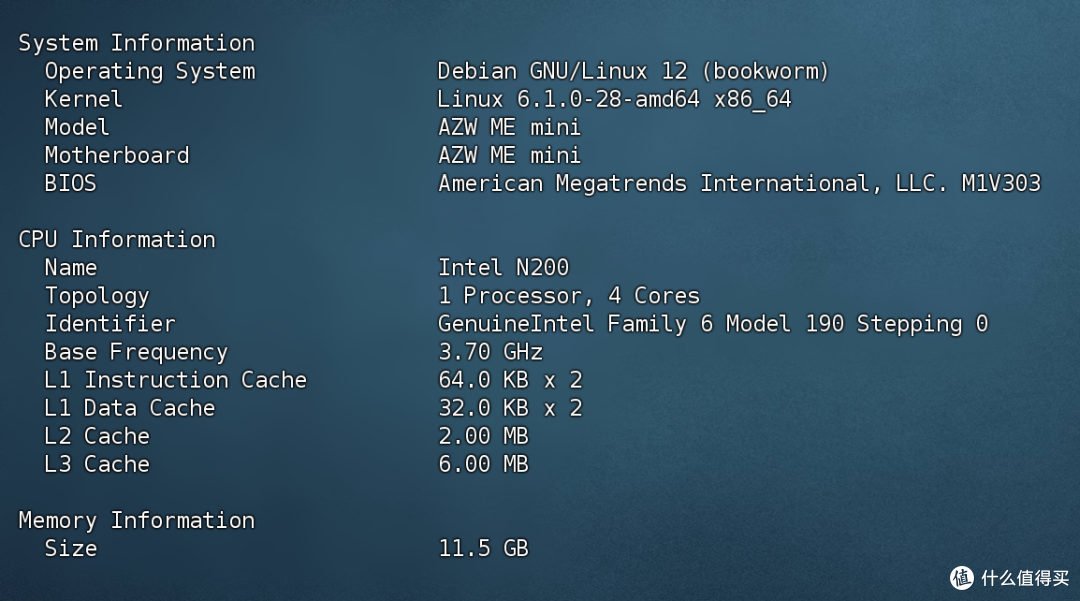This screenshot has width=1080, height=601.
Task: Select the 11.5 GB memory size value
Action: 483,549
